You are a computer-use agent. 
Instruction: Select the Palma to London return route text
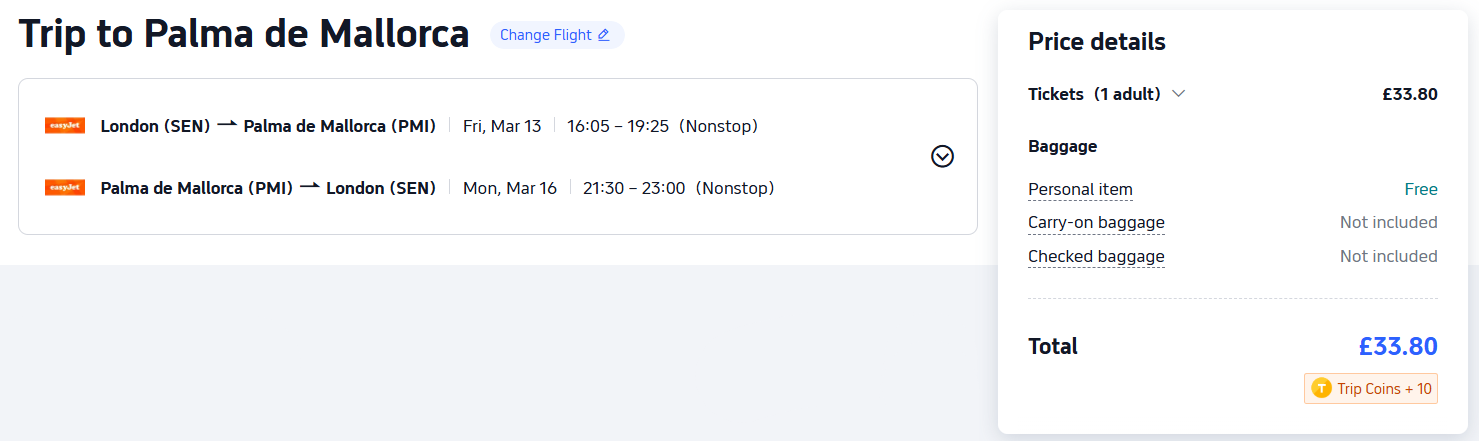pyautogui.click(x=268, y=188)
